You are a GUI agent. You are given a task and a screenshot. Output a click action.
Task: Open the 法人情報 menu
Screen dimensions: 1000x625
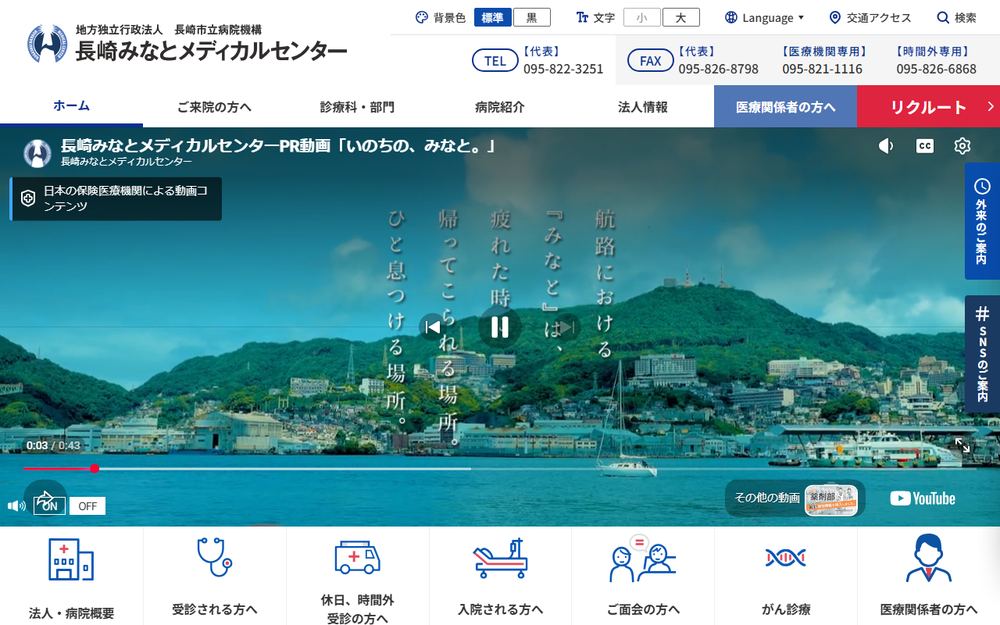point(643,107)
